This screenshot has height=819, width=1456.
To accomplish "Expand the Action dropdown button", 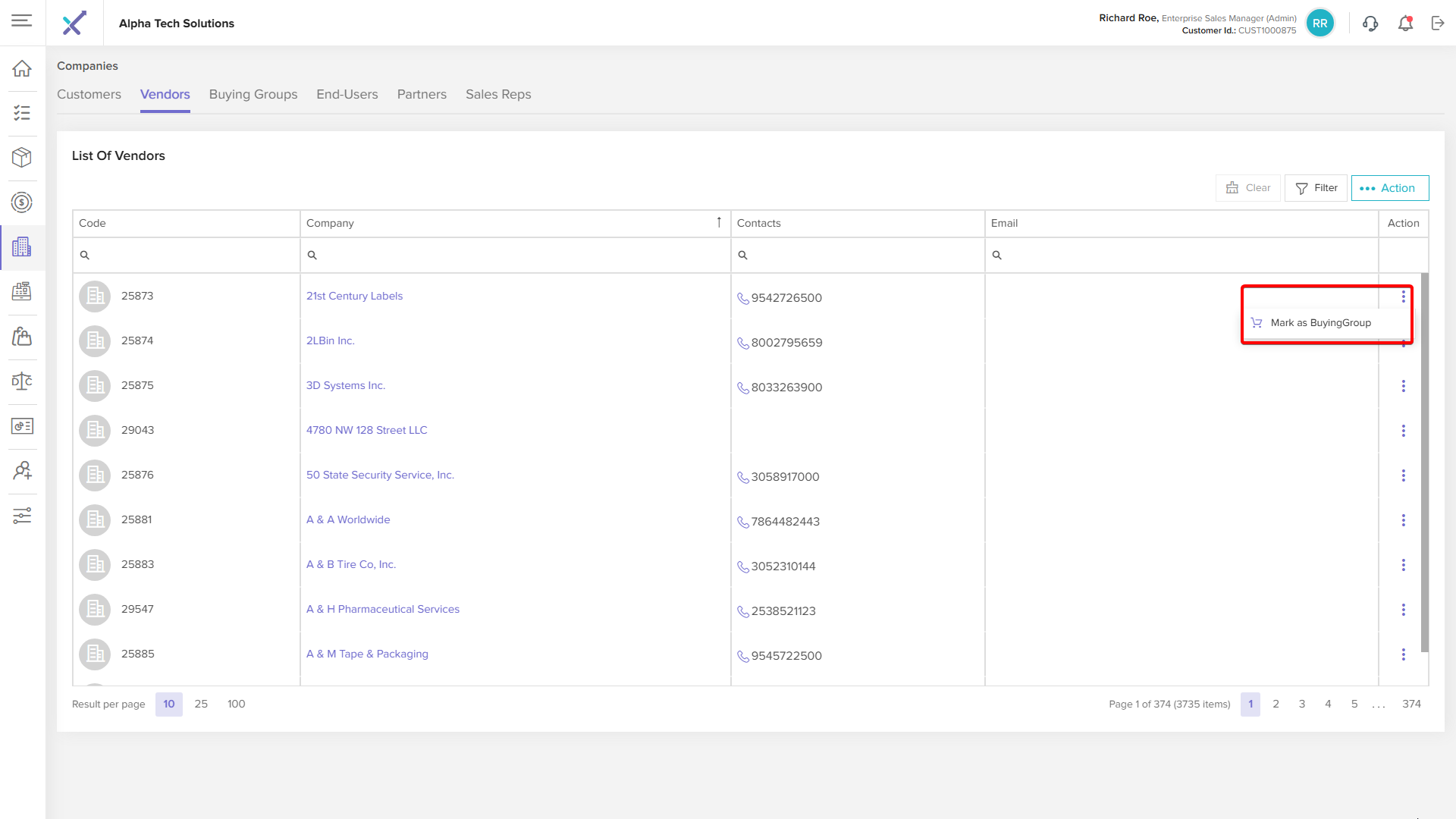I will coord(1389,188).
